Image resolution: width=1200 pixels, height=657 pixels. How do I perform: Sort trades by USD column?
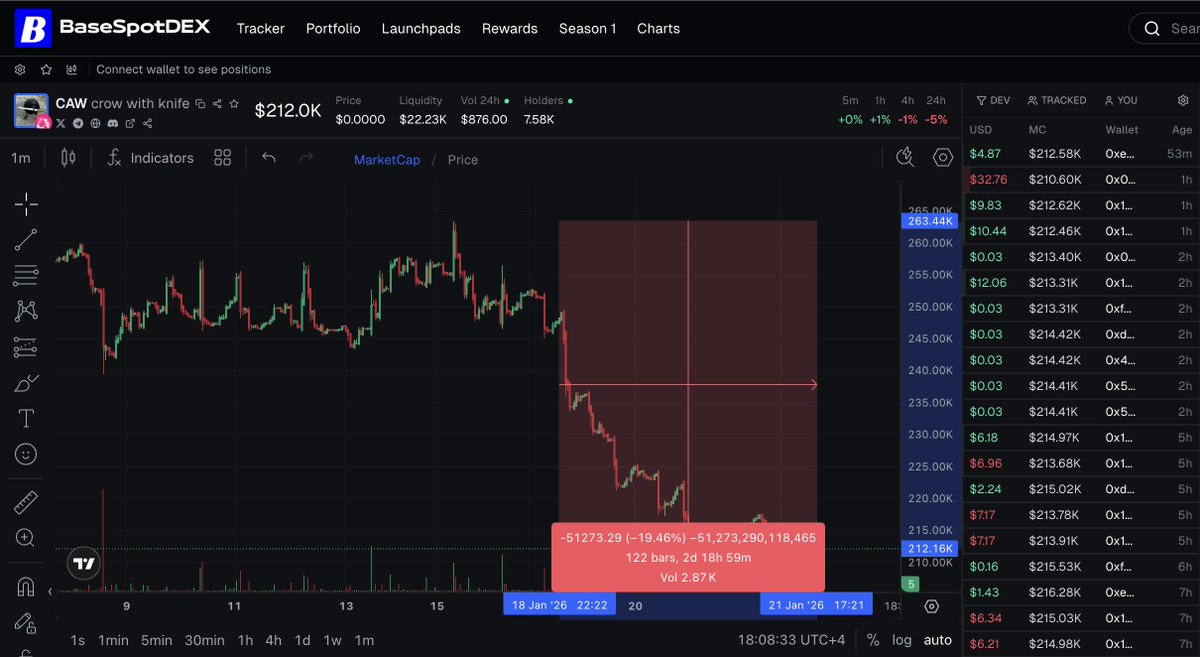coord(981,129)
